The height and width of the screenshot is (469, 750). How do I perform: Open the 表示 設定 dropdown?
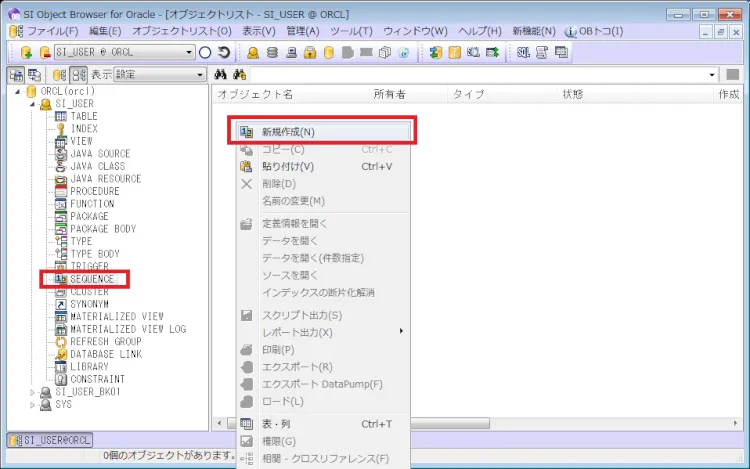coord(200,75)
